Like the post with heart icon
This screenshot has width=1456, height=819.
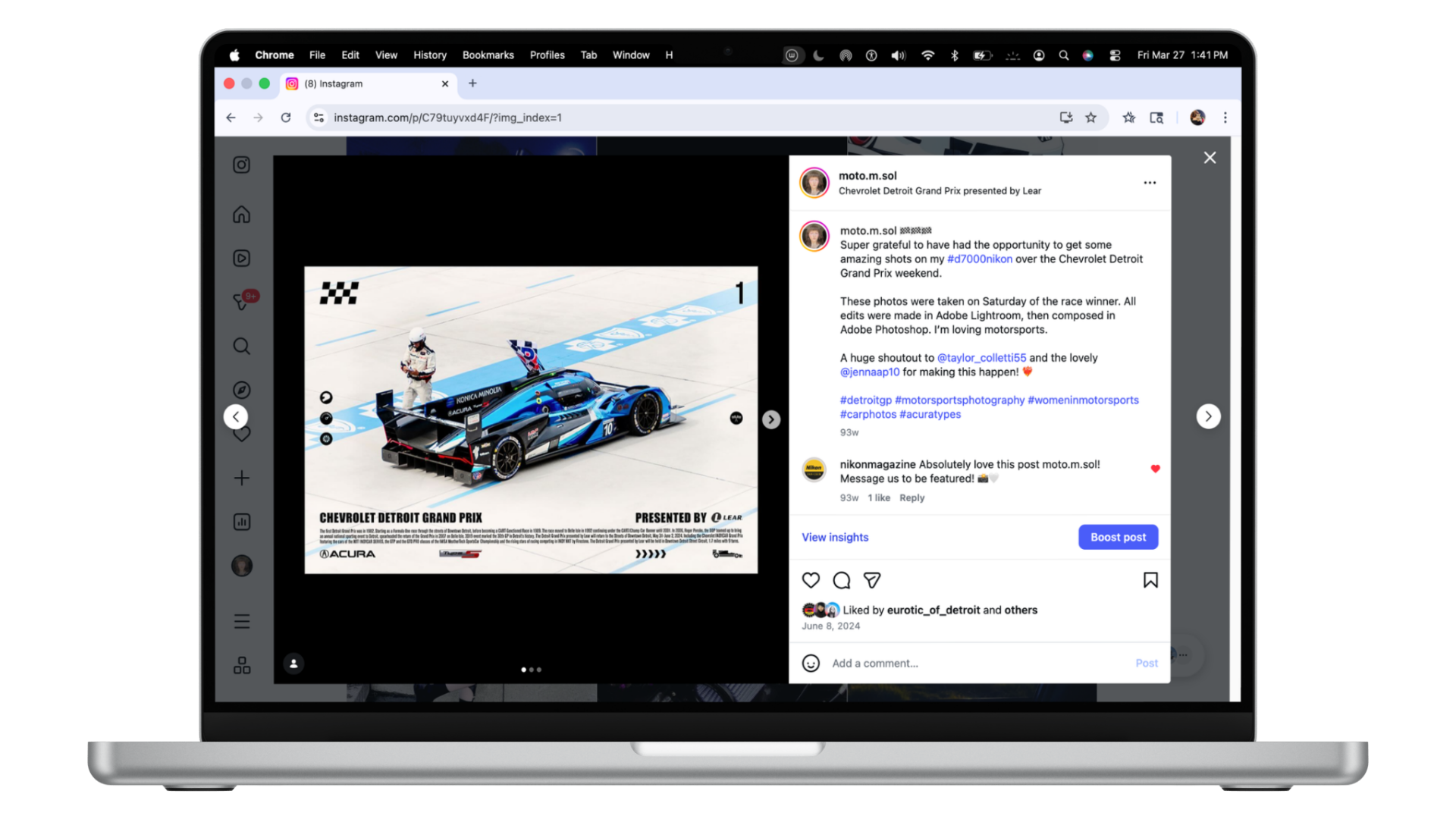(x=811, y=580)
